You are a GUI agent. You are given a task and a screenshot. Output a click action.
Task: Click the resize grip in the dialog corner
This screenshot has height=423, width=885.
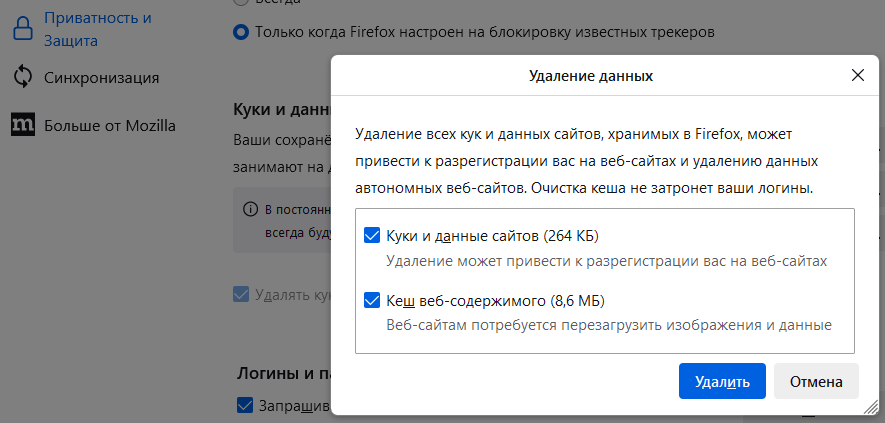tap(871, 408)
